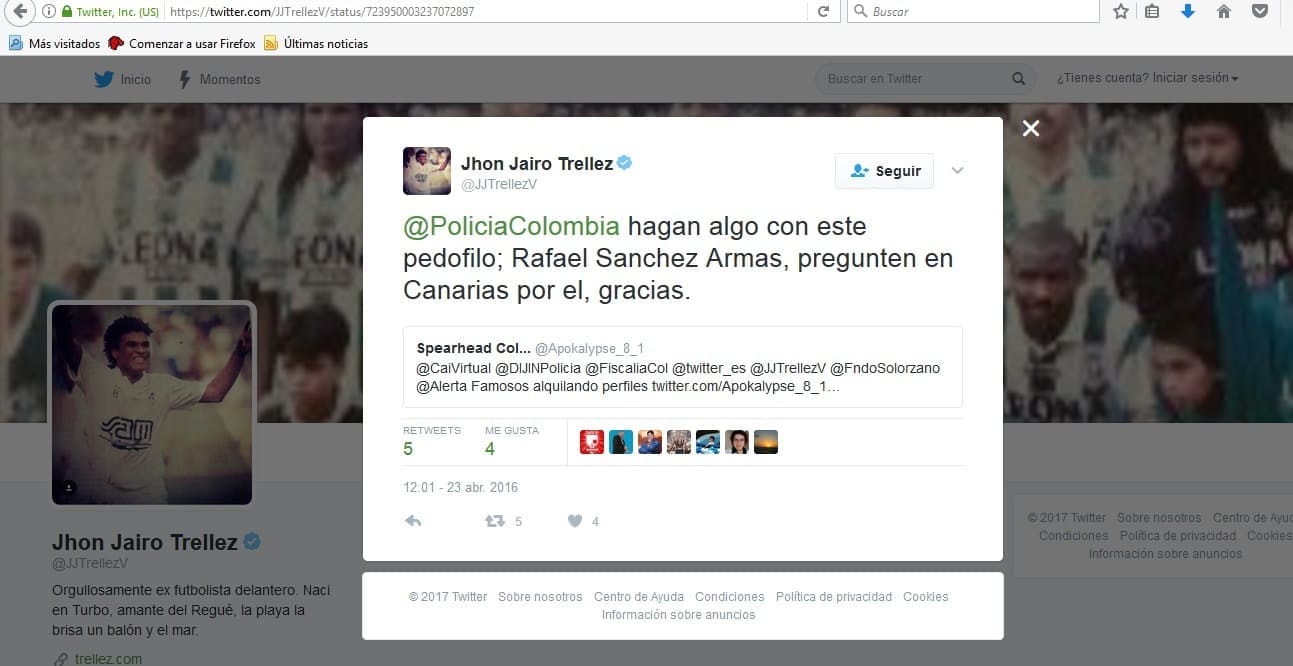The height and width of the screenshot is (666, 1293).
Task: Click the name Jhon Jairo Trellez in tweet header
Action: tap(537, 164)
